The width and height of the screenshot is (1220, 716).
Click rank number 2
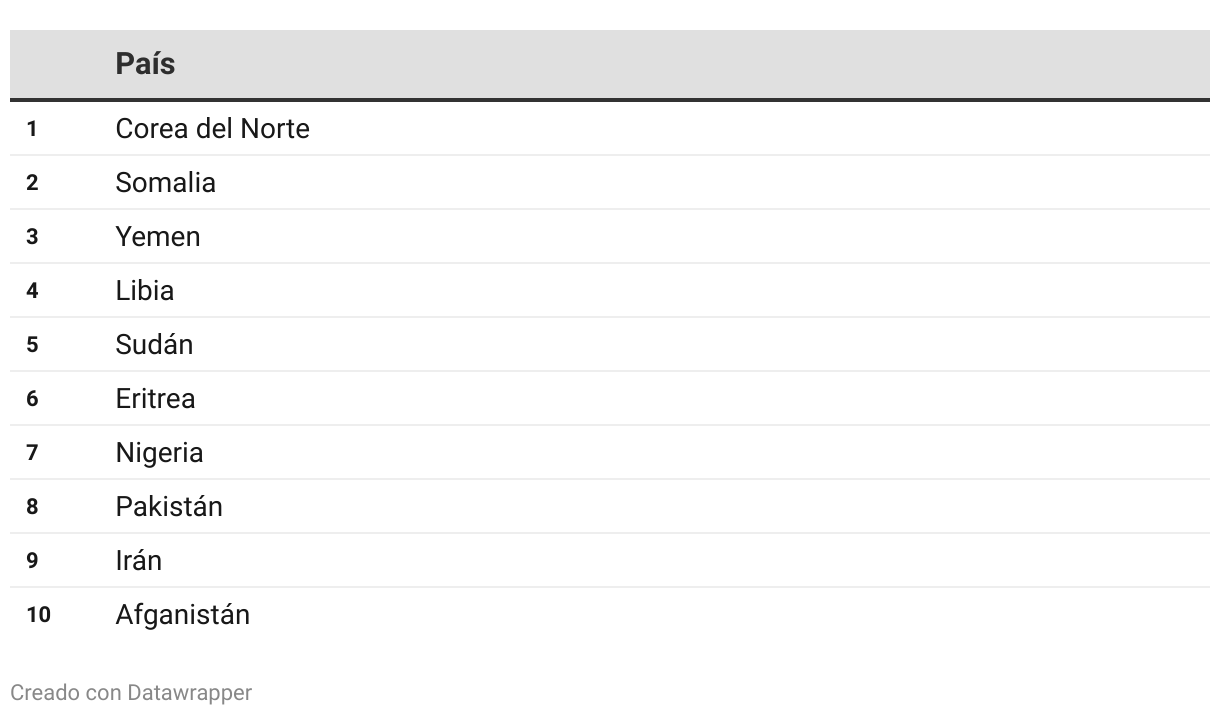coord(32,183)
